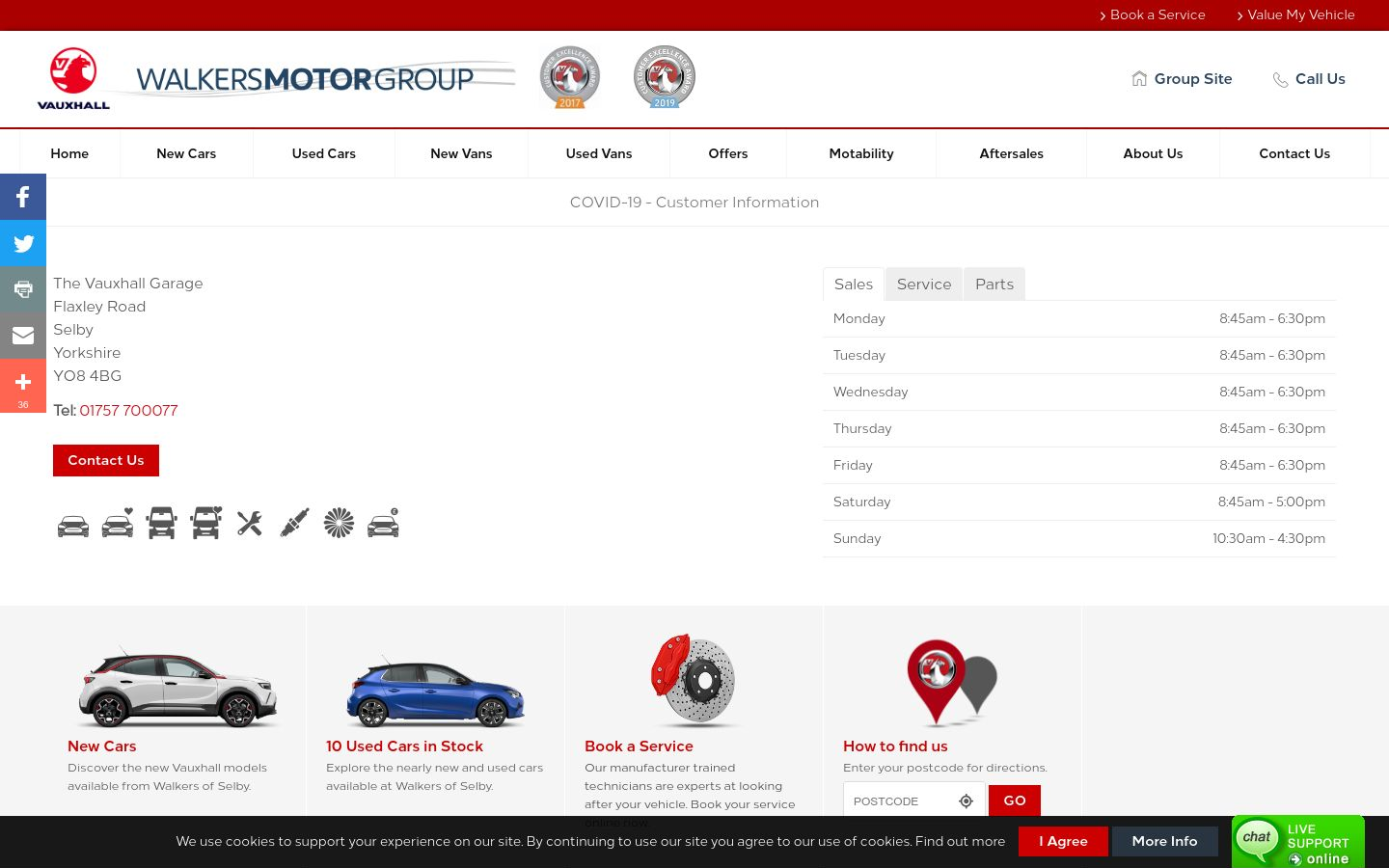Click the Vauxhall griffin logo
Image resolution: width=1389 pixels, height=868 pixels.
[x=73, y=78]
